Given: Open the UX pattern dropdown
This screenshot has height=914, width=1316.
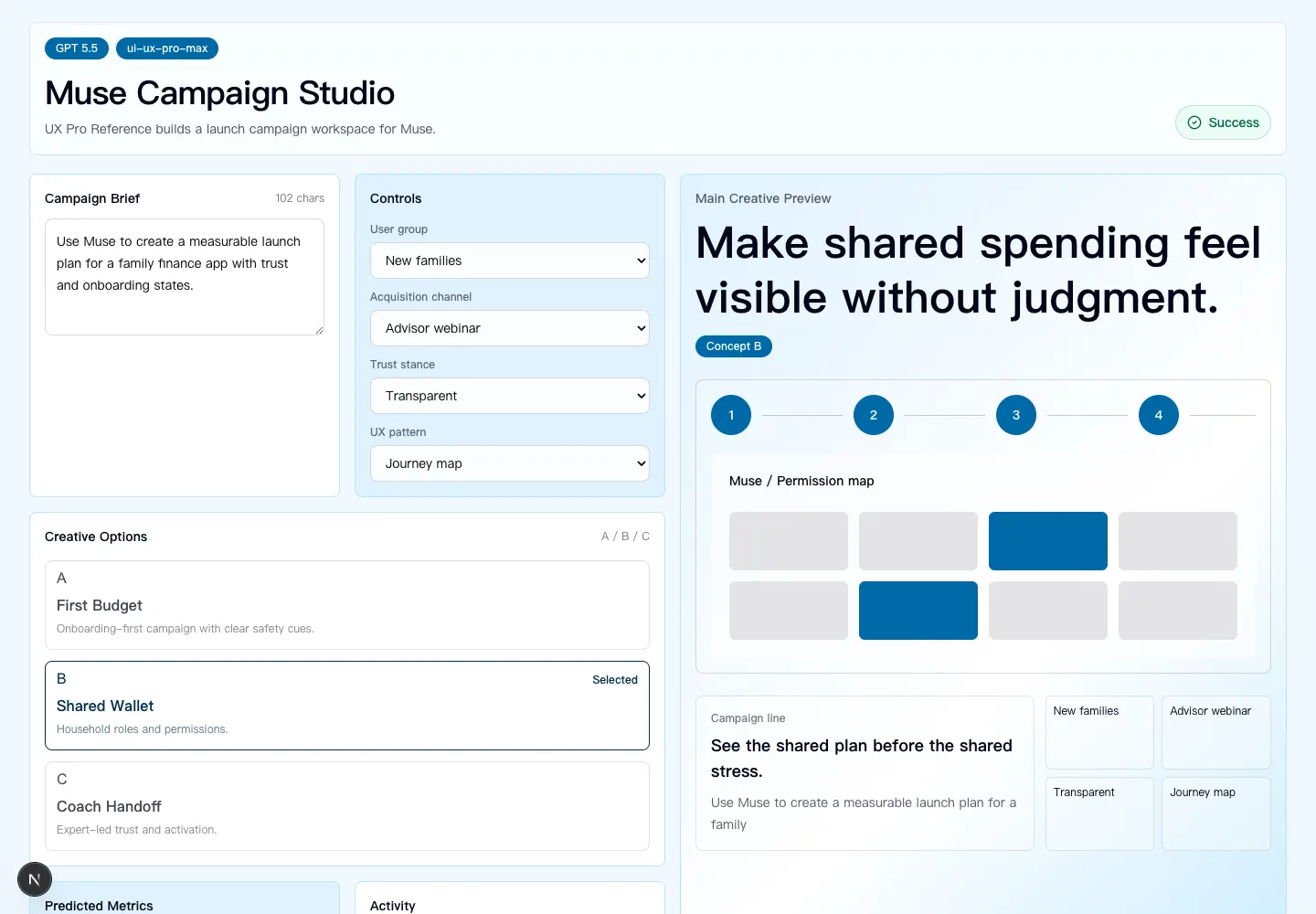Looking at the screenshot, I should pyautogui.click(x=510, y=463).
